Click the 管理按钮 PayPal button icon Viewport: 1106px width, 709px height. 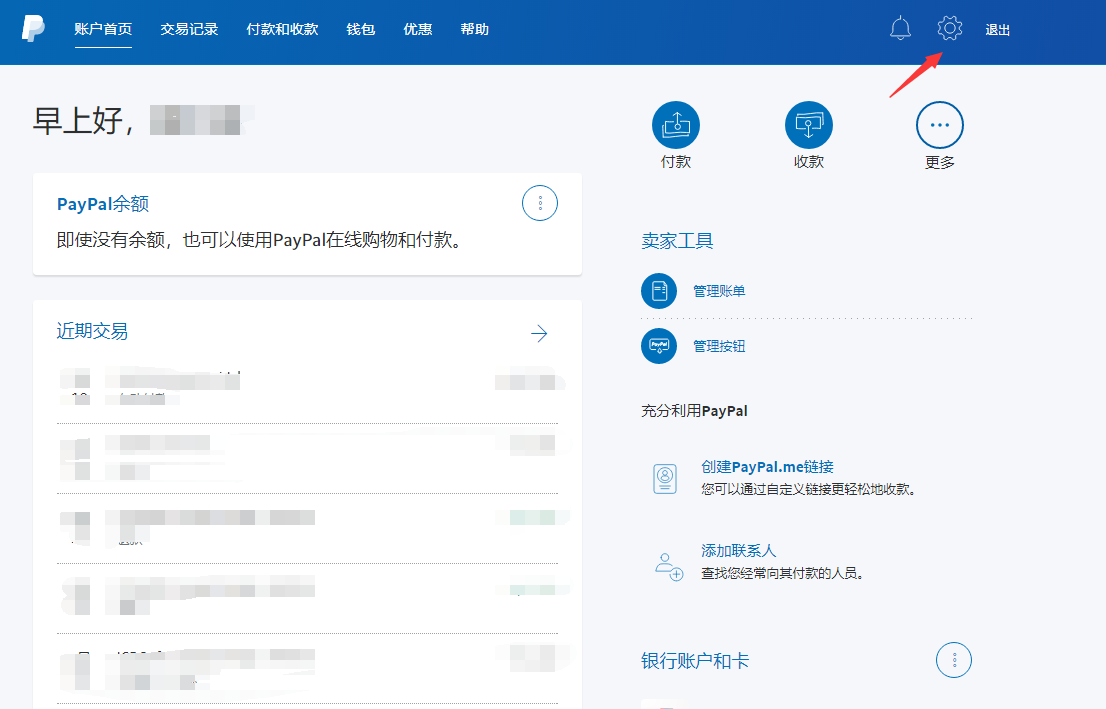point(659,346)
